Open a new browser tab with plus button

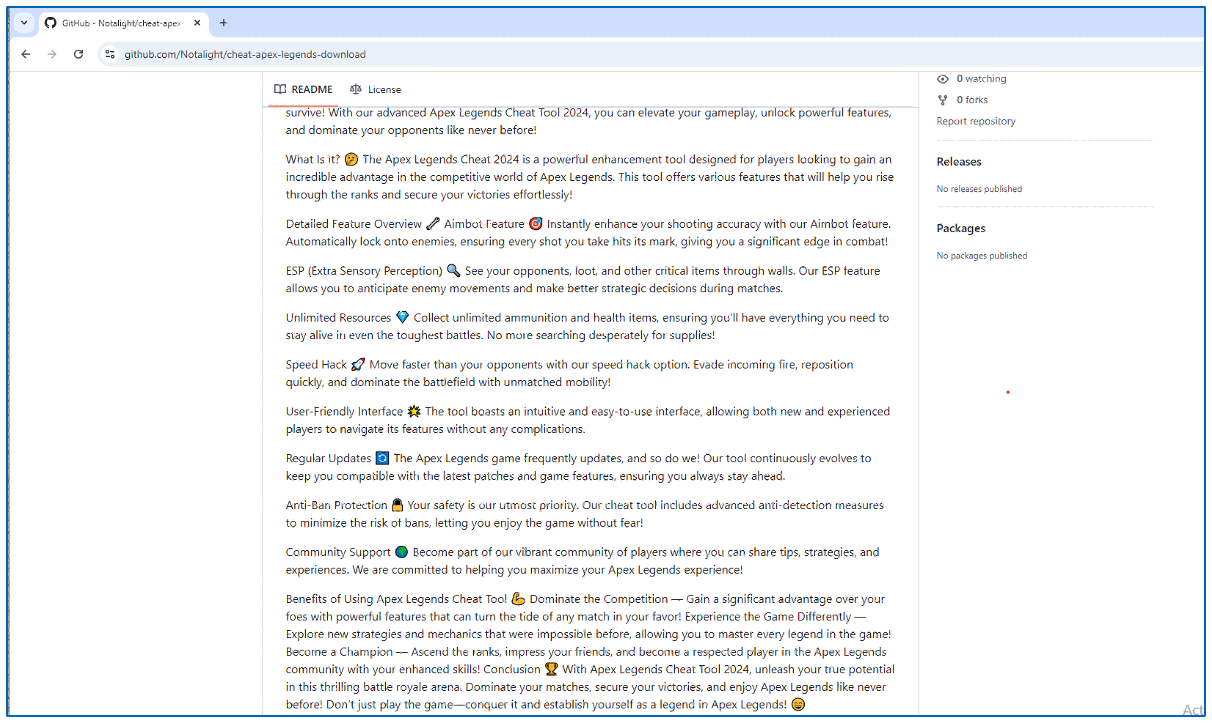pyautogui.click(x=223, y=23)
